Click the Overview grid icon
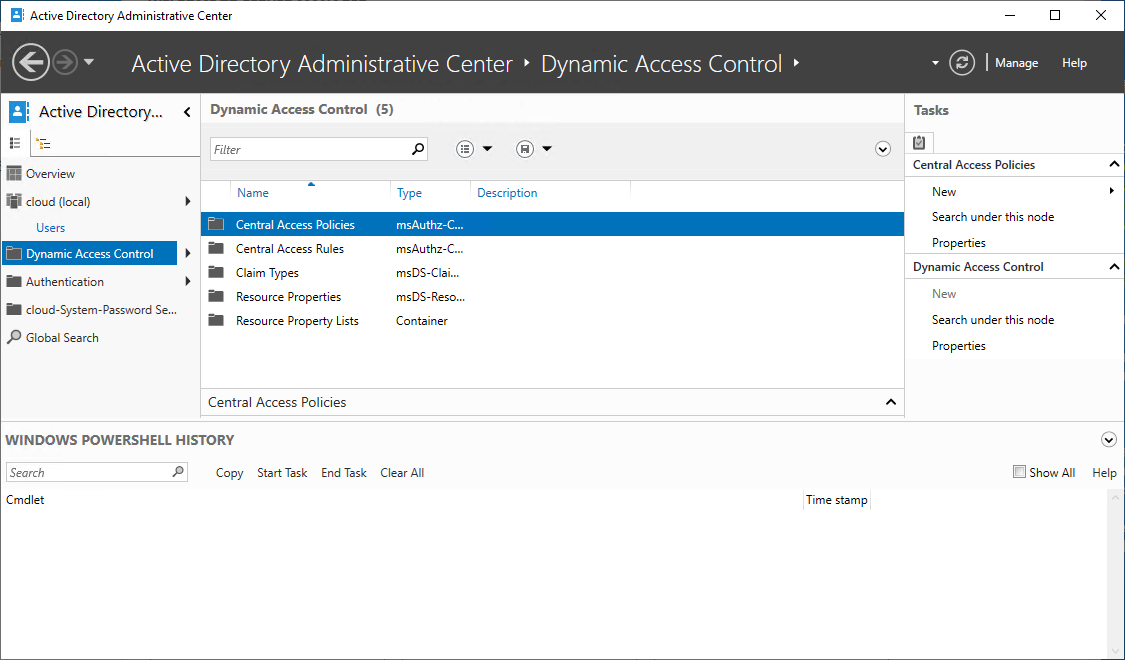This screenshot has width=1125, height=660. [x=14, y=173]
